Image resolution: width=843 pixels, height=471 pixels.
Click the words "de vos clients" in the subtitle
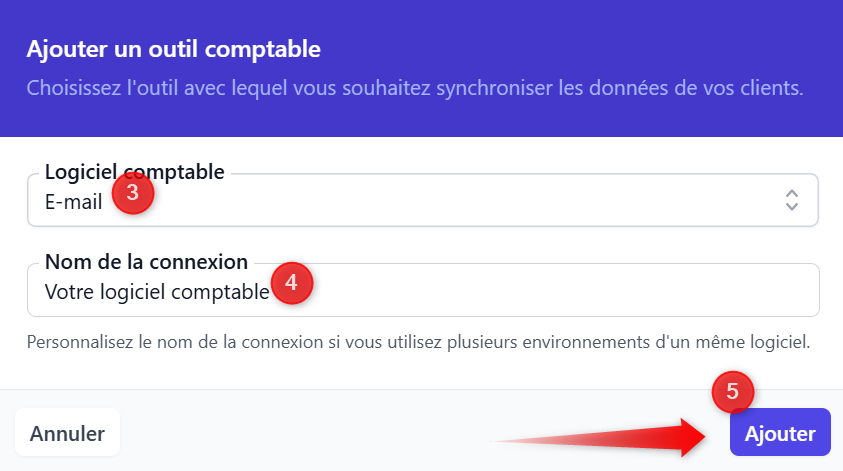[742, 87]
